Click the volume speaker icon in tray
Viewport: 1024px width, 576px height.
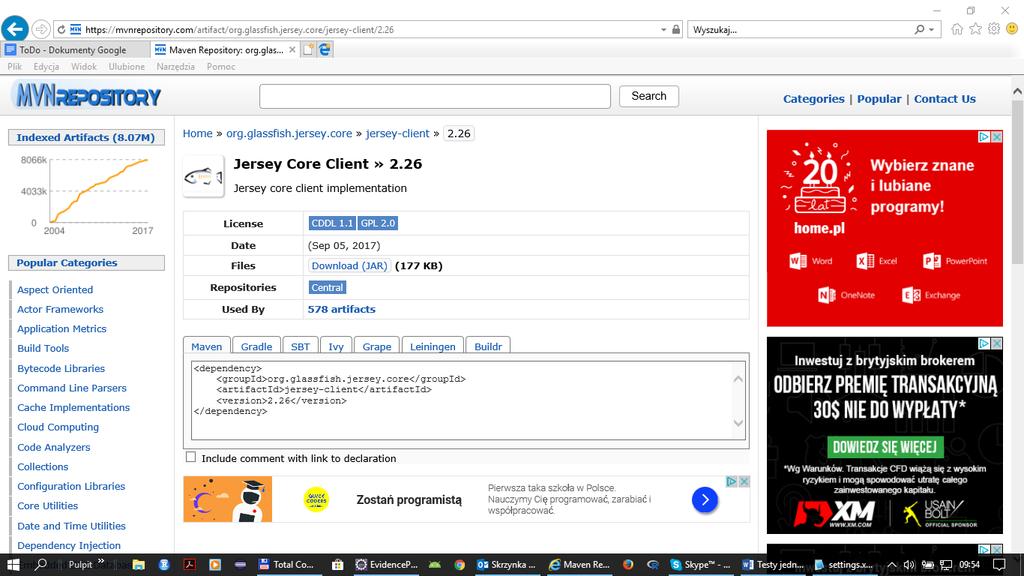click(x=909, y=565)
